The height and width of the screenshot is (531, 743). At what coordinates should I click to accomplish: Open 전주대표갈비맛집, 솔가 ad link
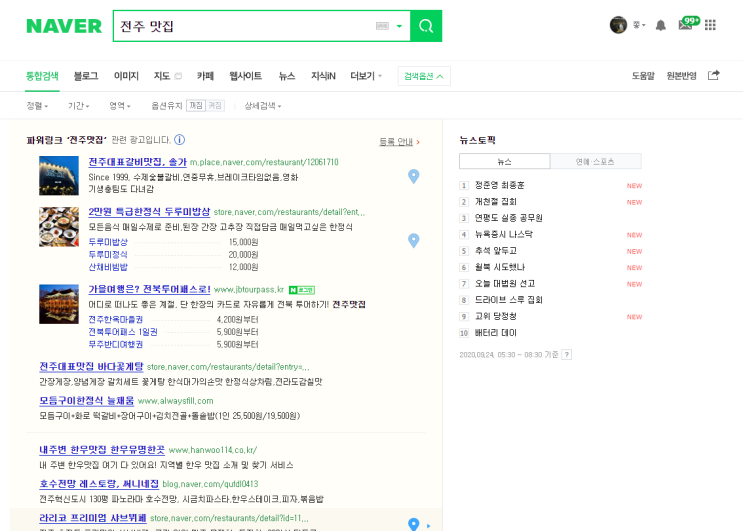click(x=137, y=162)
